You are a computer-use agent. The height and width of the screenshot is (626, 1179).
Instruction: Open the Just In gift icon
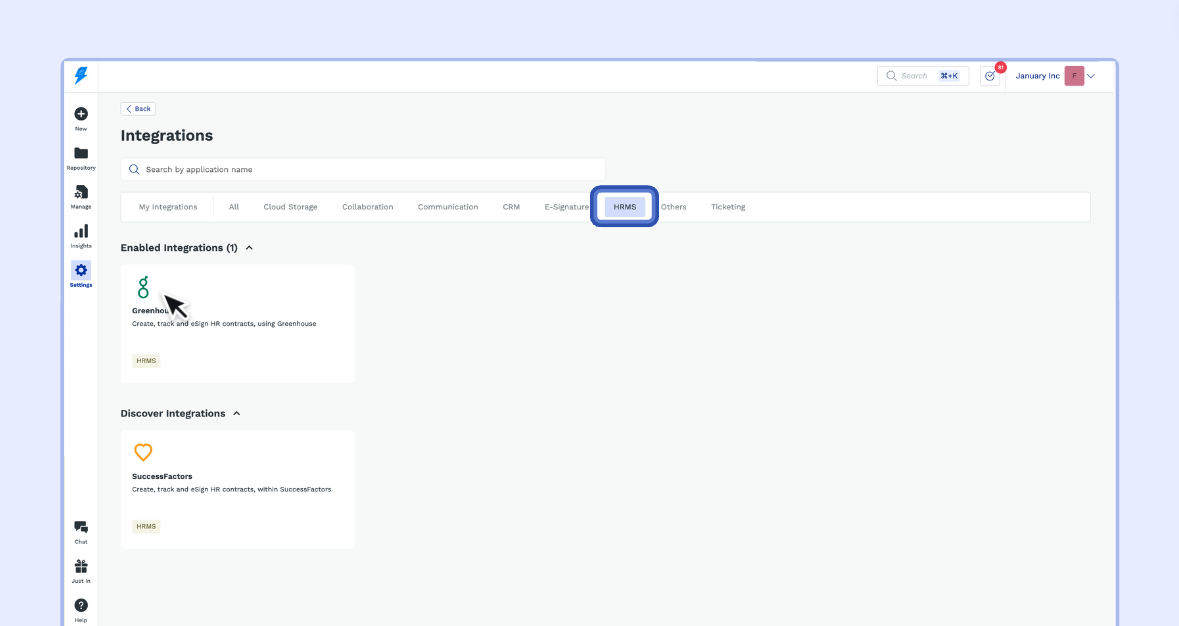tap(81, 567)
